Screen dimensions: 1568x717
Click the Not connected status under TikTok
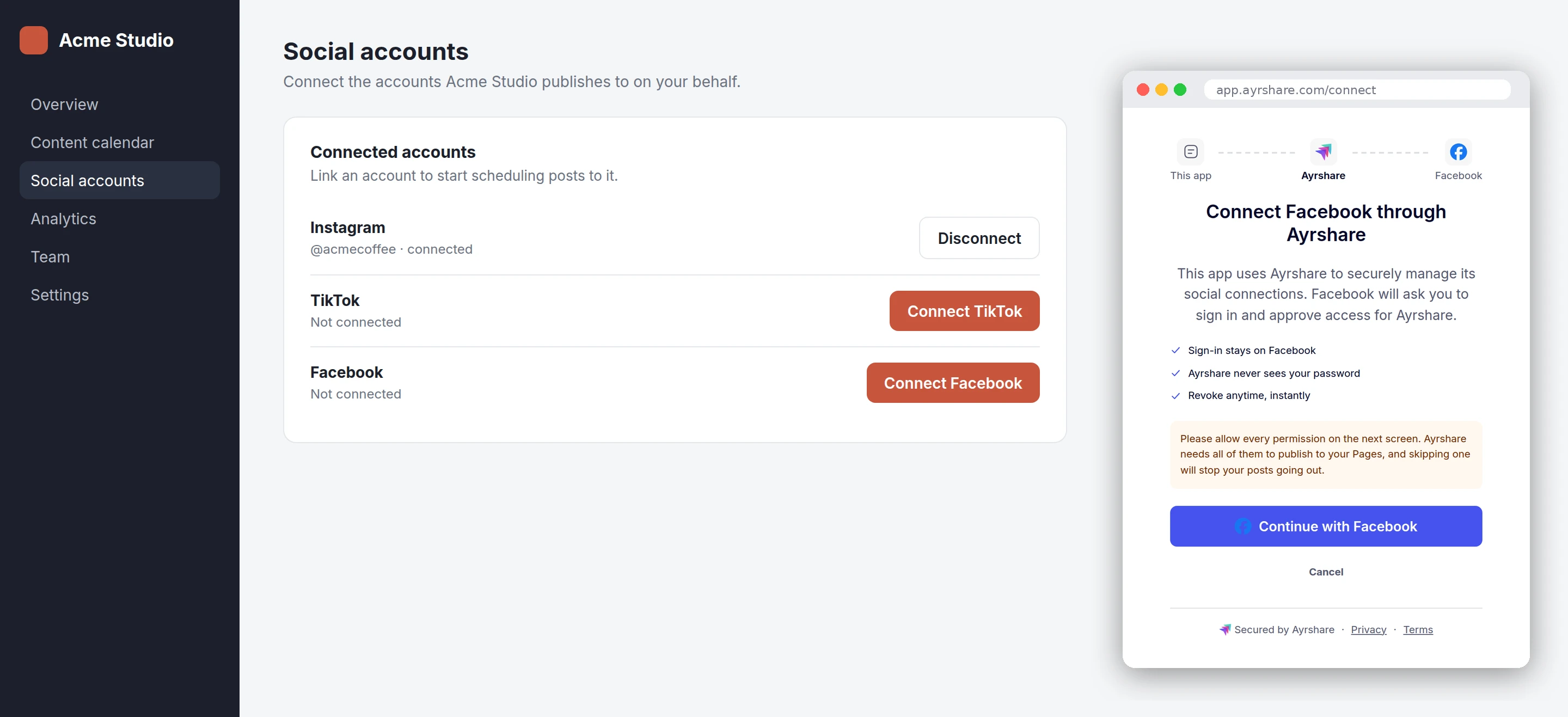pyautogui.click(x=356, y=322)
